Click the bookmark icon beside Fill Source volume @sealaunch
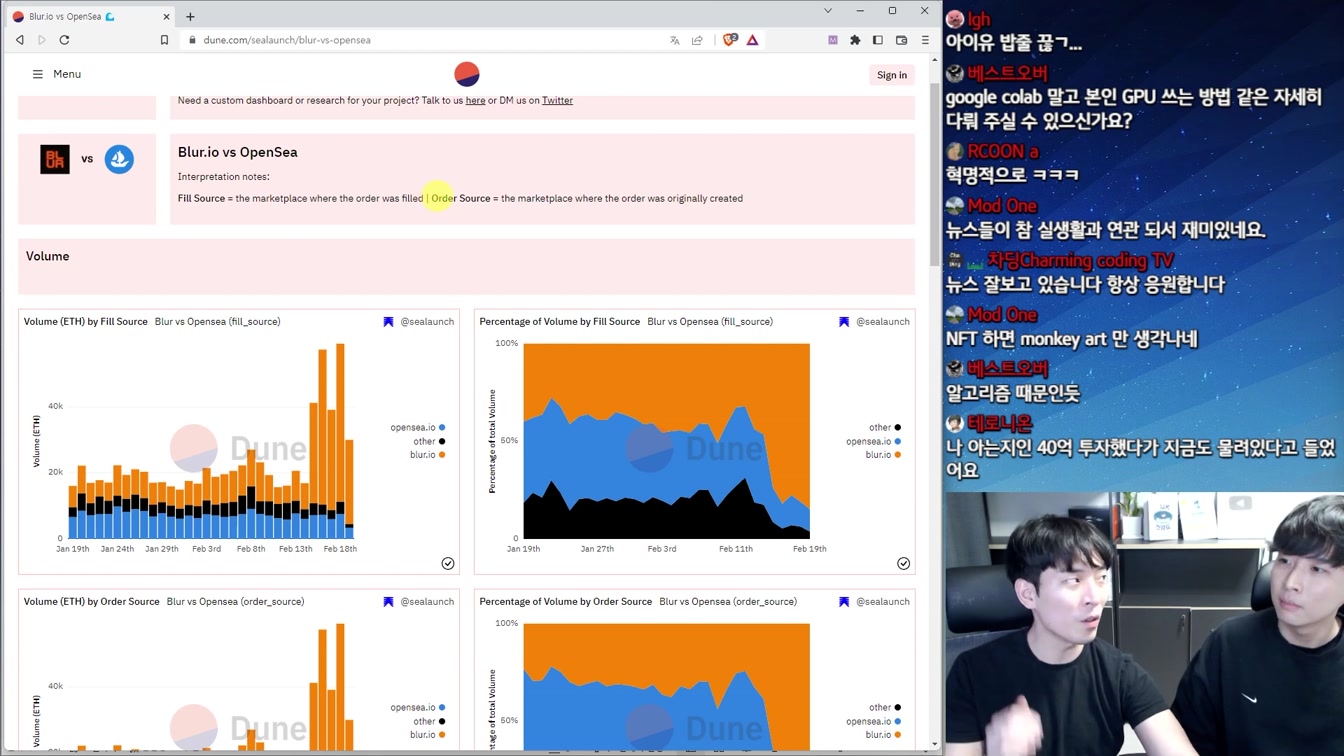 (x=389, y=322)
